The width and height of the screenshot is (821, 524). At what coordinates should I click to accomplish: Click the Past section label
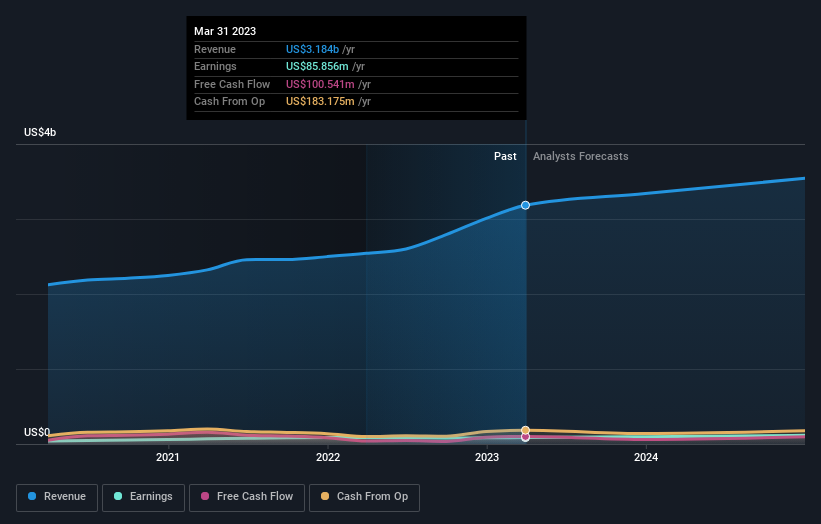click(505, 156)
